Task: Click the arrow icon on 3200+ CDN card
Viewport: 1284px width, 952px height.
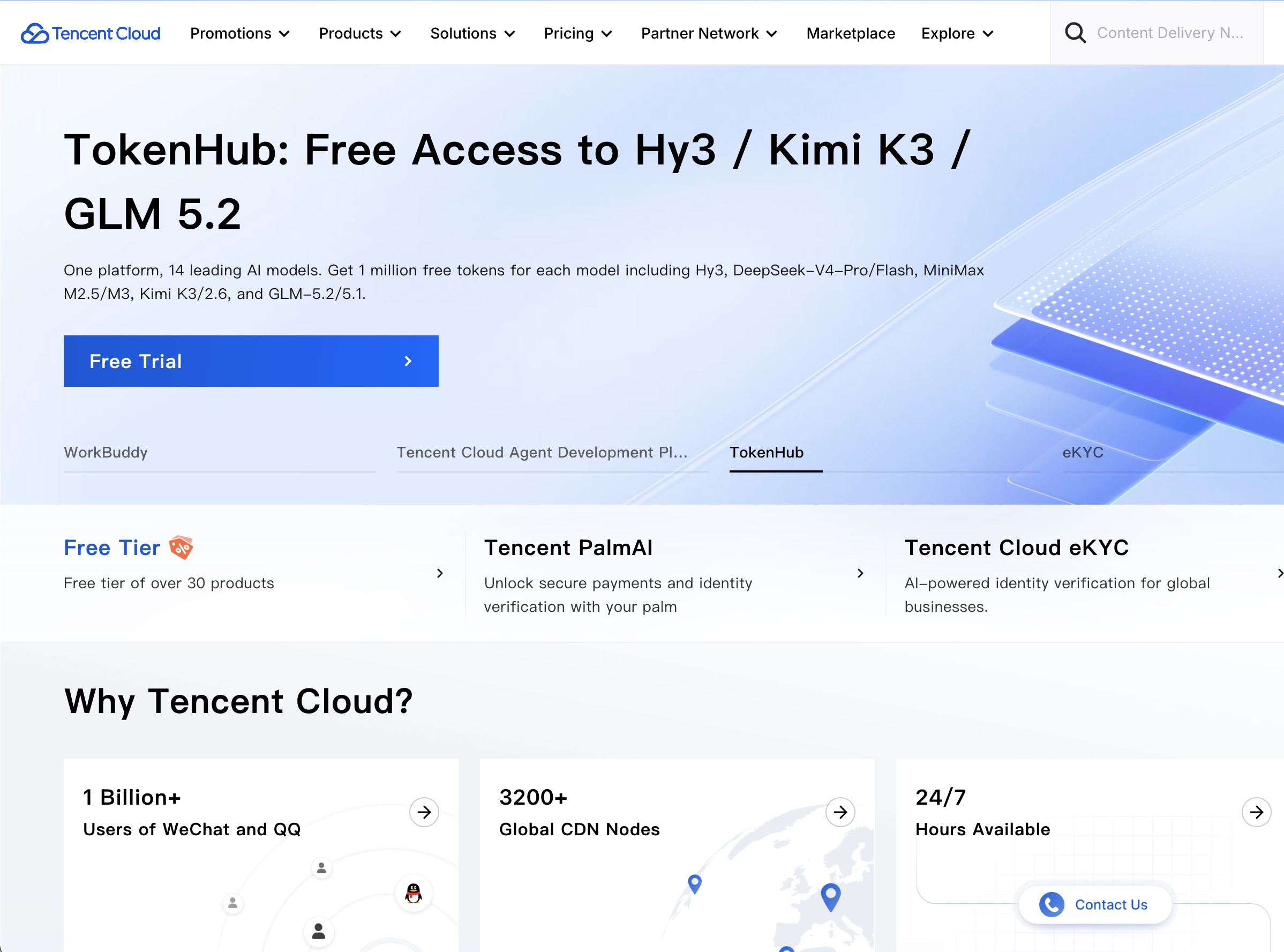Action: point(840,812)
